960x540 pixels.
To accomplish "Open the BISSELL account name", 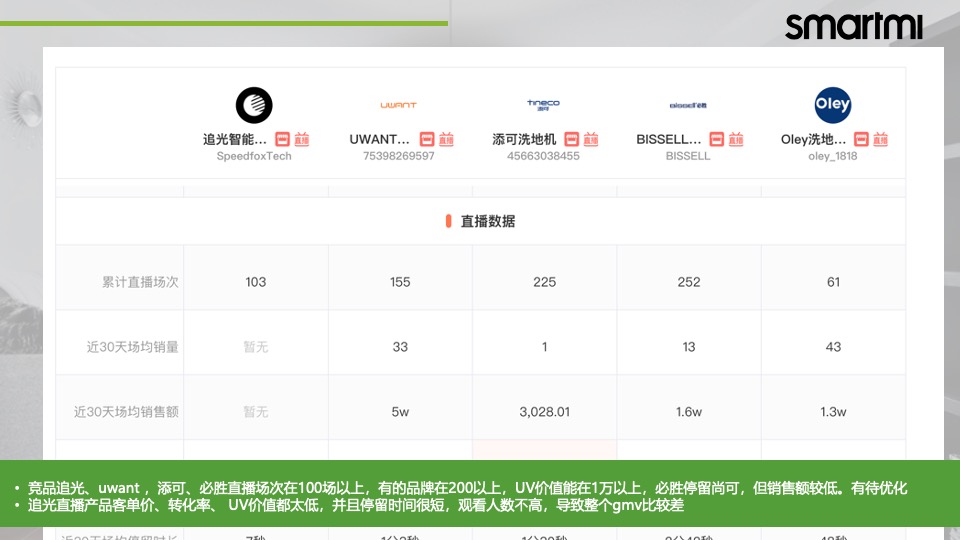I will point(669,140).
